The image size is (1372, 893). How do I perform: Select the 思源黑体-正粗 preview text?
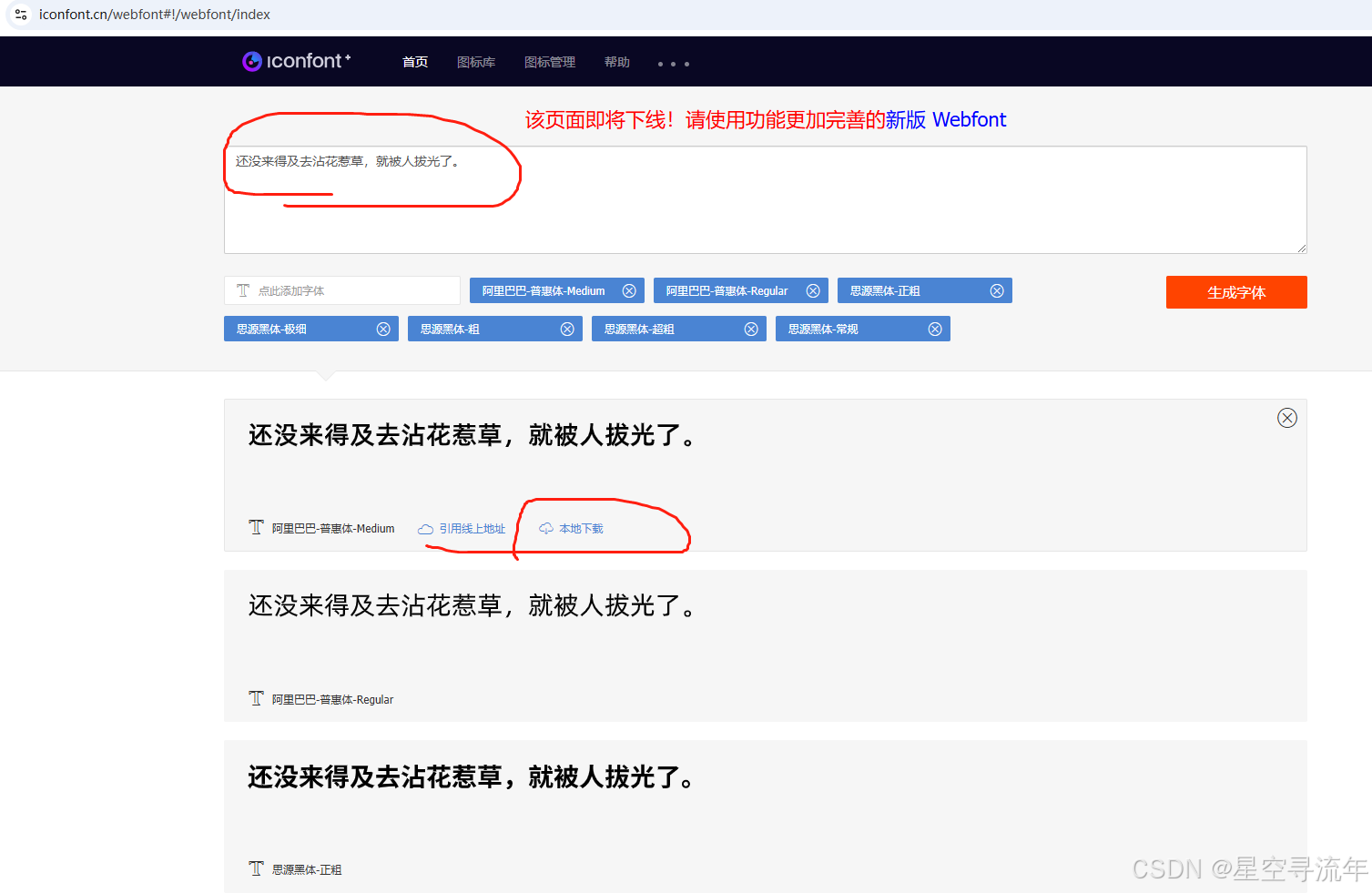pyautogui.click(x=472, y=776)
